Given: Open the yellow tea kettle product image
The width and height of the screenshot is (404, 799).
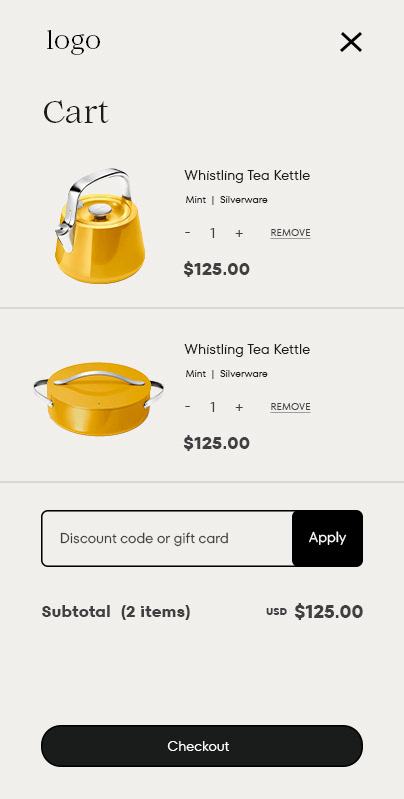Looking at the screenshot, I should point(99,226).
